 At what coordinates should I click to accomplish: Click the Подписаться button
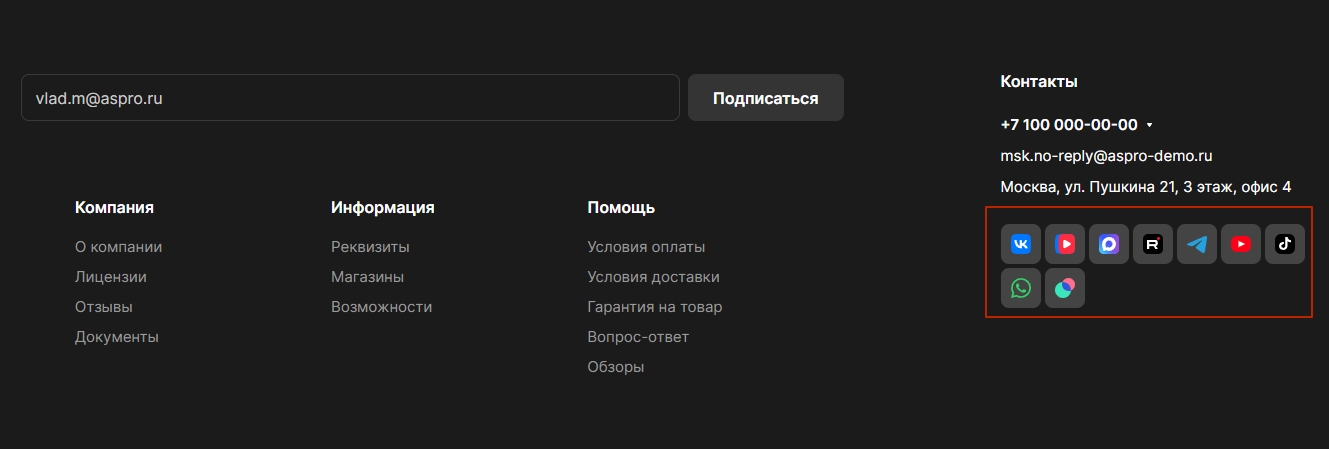(x=765, y=98)
